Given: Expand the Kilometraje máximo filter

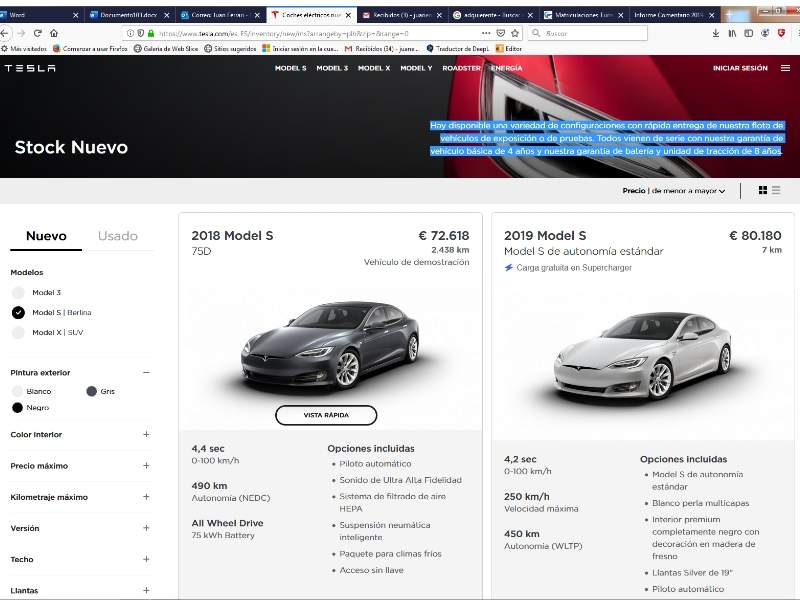Looking at the screenshot, I should [x=146, y=496].
